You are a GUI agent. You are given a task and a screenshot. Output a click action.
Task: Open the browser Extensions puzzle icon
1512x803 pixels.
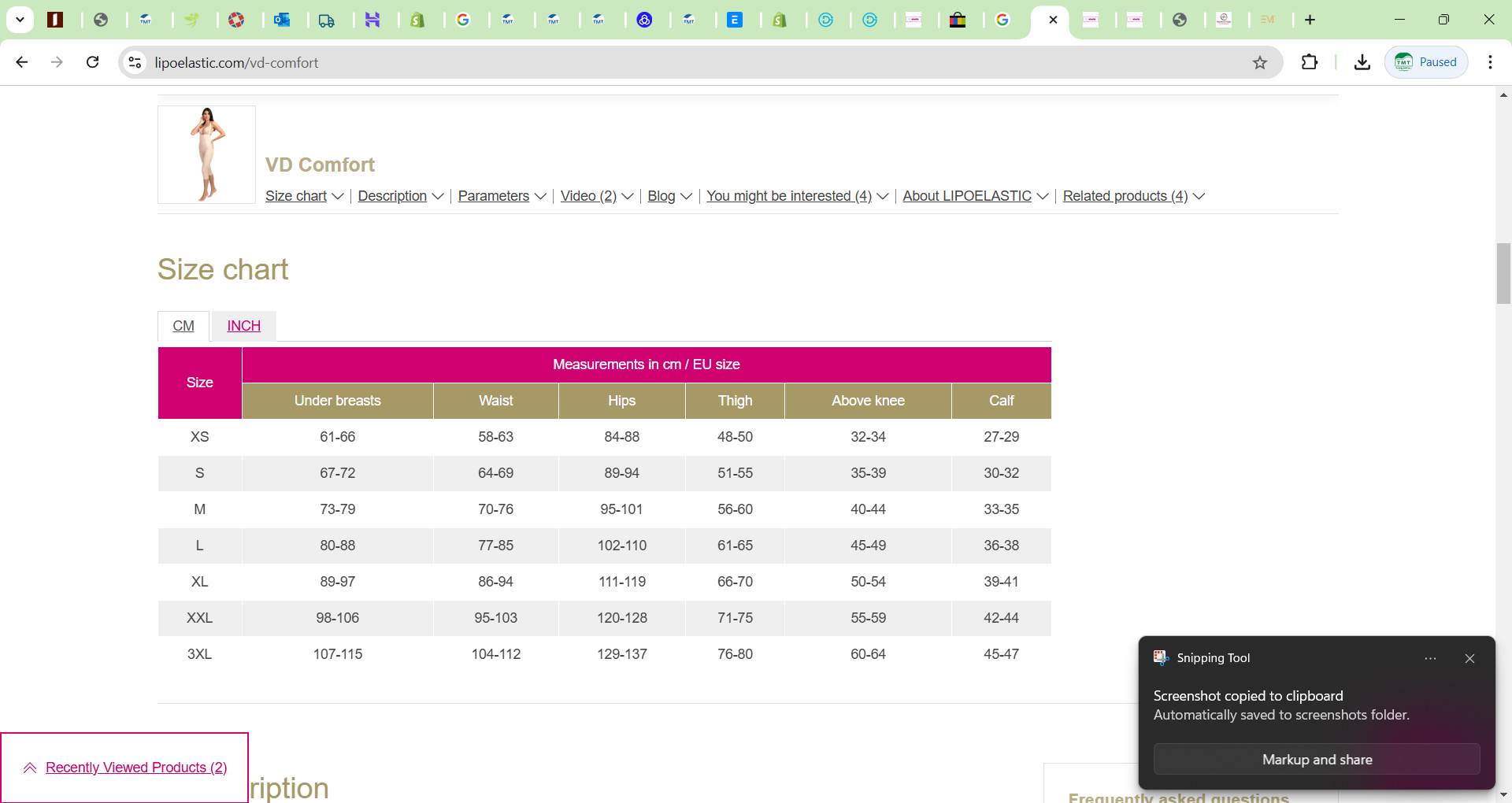1309,62
